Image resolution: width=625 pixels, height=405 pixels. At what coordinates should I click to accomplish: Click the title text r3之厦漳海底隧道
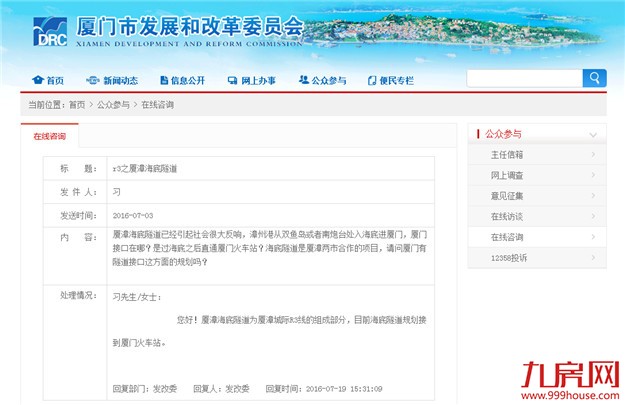pos(145,169)
